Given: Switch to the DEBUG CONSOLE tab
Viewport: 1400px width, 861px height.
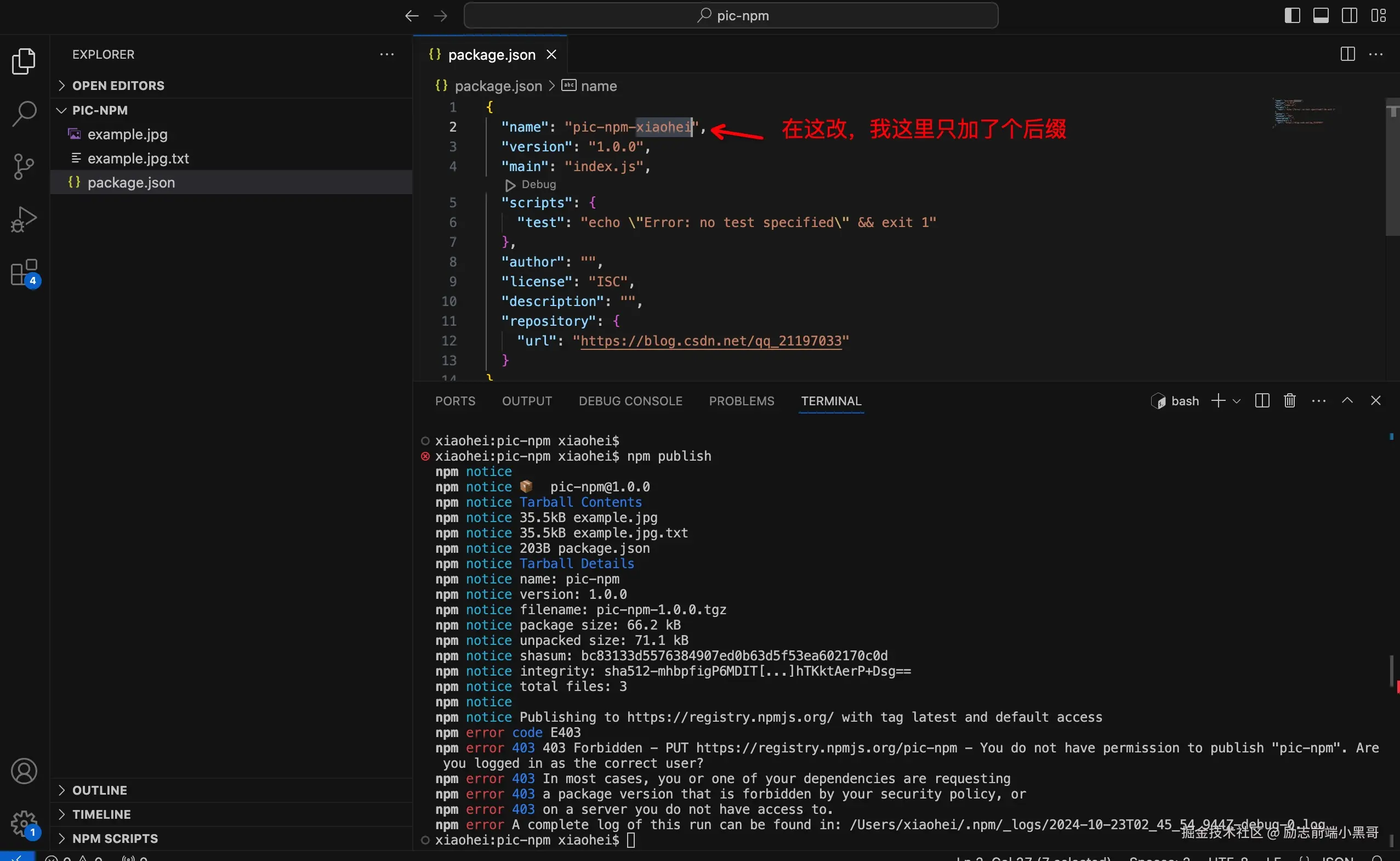Looking at the screenshot, I should pyautogui.click(x=630, y=401).
